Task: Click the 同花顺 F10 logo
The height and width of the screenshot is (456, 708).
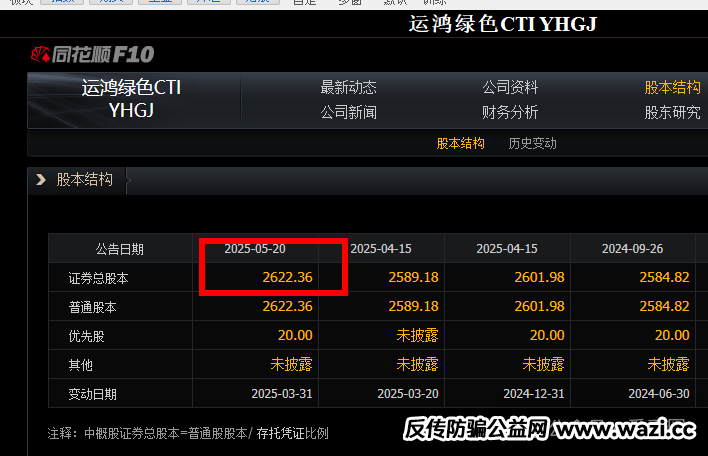Action: [93, 55]
